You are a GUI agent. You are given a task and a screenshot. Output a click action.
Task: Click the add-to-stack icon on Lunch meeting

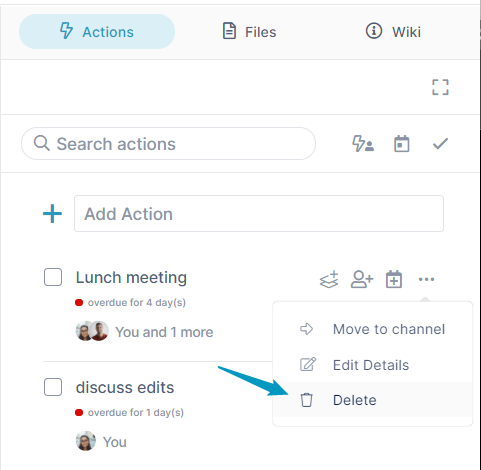point(329,279)
